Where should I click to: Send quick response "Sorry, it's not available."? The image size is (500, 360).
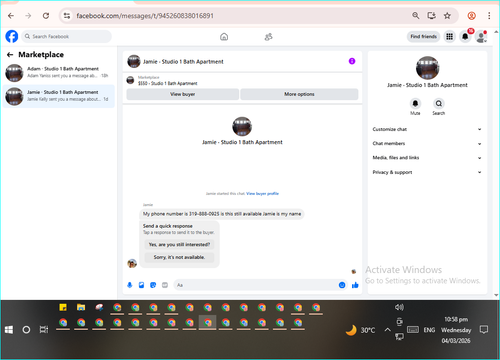tap(179, 257)
